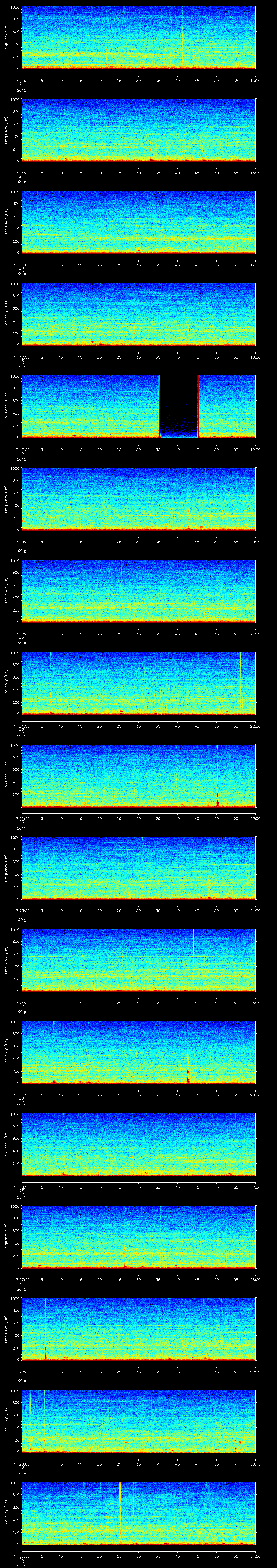Image resolution: width=277 pixels, height=1568 pixels.
Task: Click the 17:28:00 start time label
Action: pos(21,1371)
